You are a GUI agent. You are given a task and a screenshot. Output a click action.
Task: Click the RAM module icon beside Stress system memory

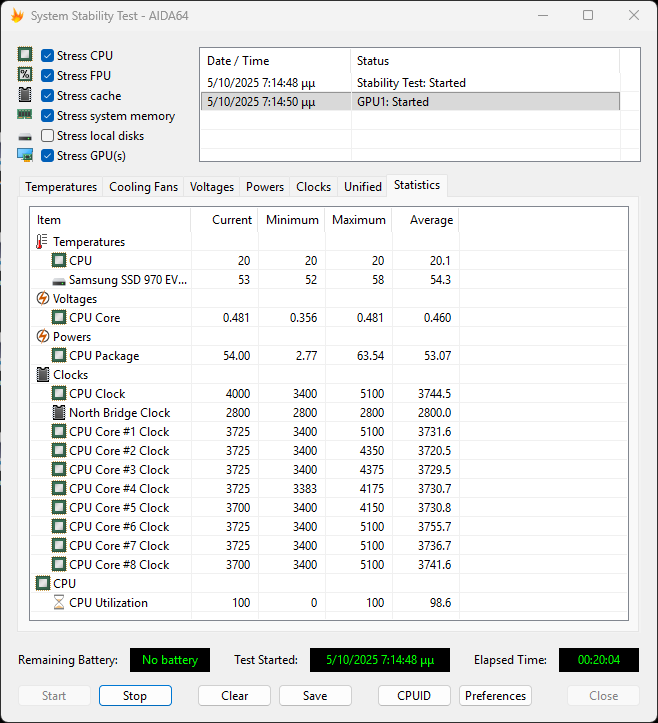(x=25, y=114)
